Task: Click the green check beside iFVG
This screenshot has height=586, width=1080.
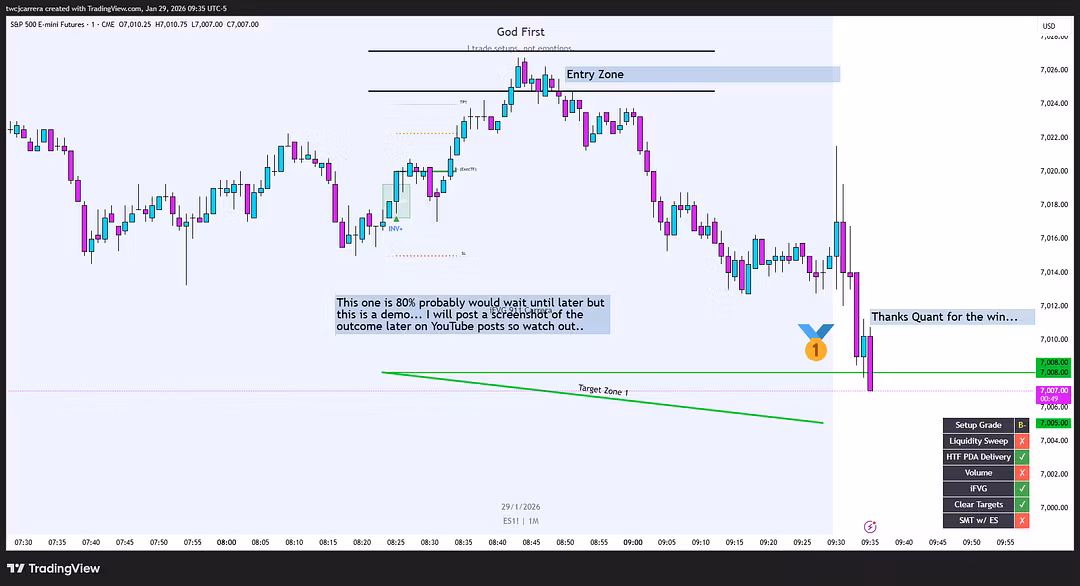Action: pos(1022,488)
